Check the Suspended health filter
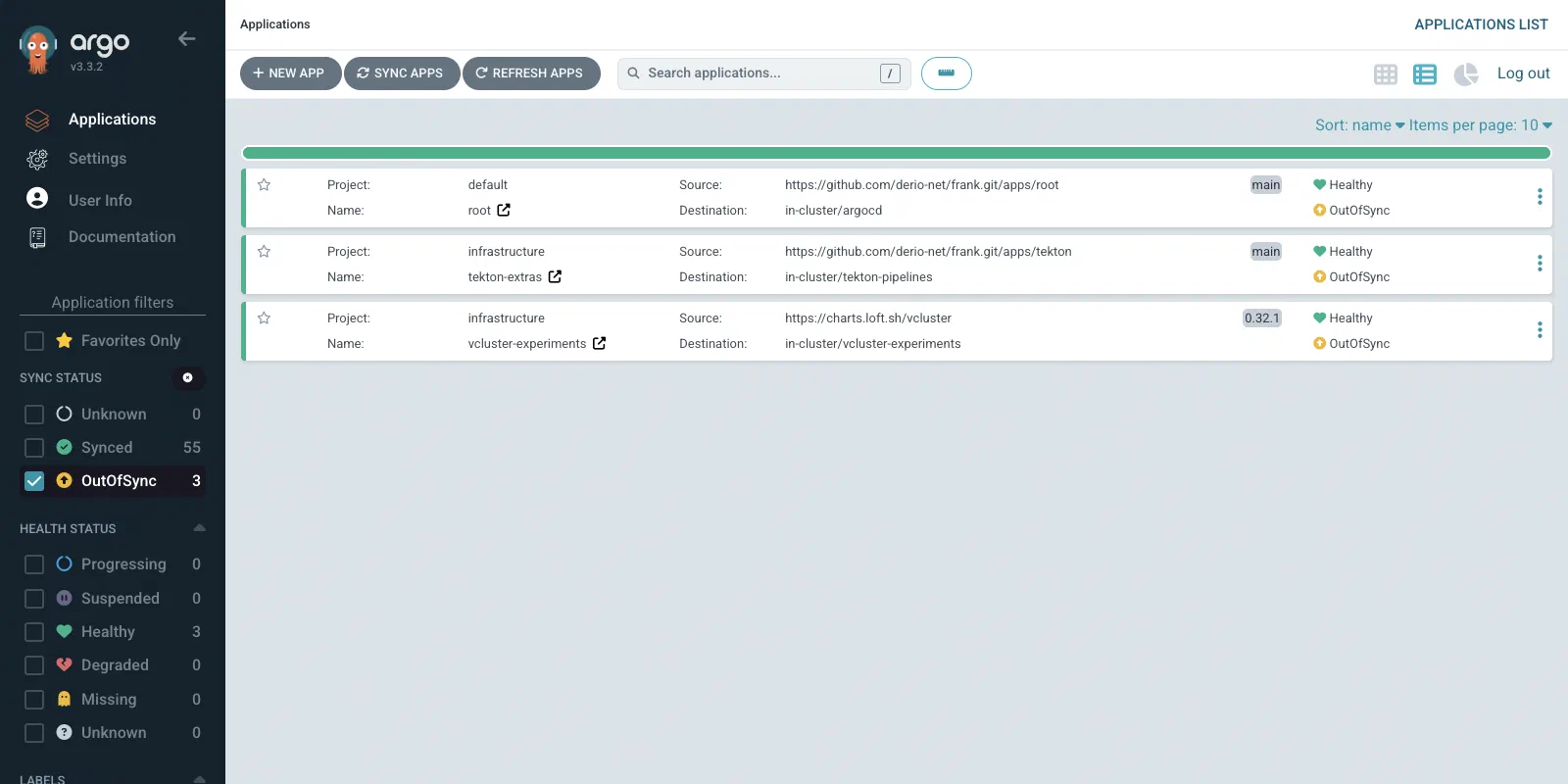Screen dimensions: 1568x784 [34, 599]
